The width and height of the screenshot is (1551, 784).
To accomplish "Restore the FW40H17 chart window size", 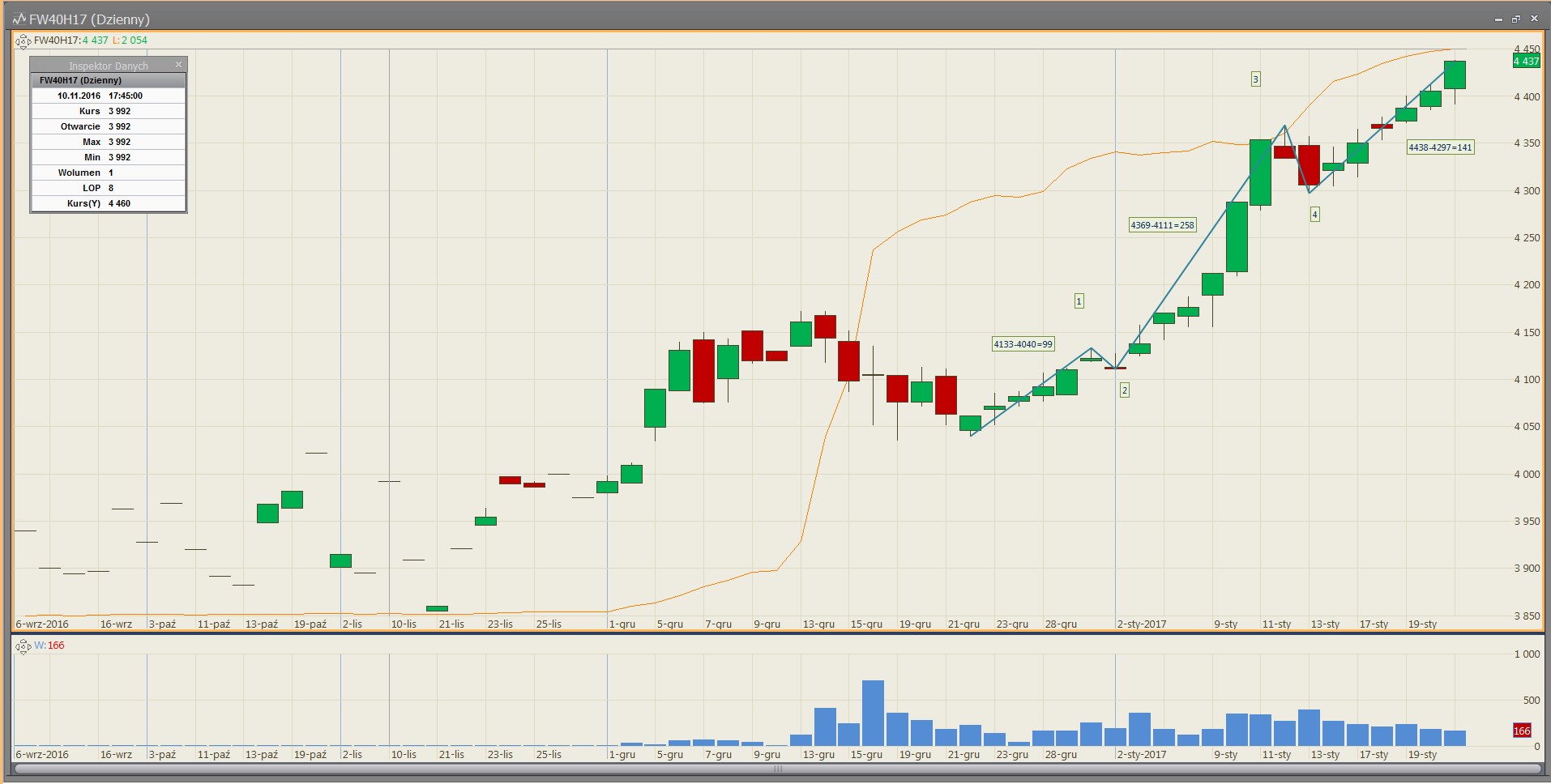I will point(1515,19).
